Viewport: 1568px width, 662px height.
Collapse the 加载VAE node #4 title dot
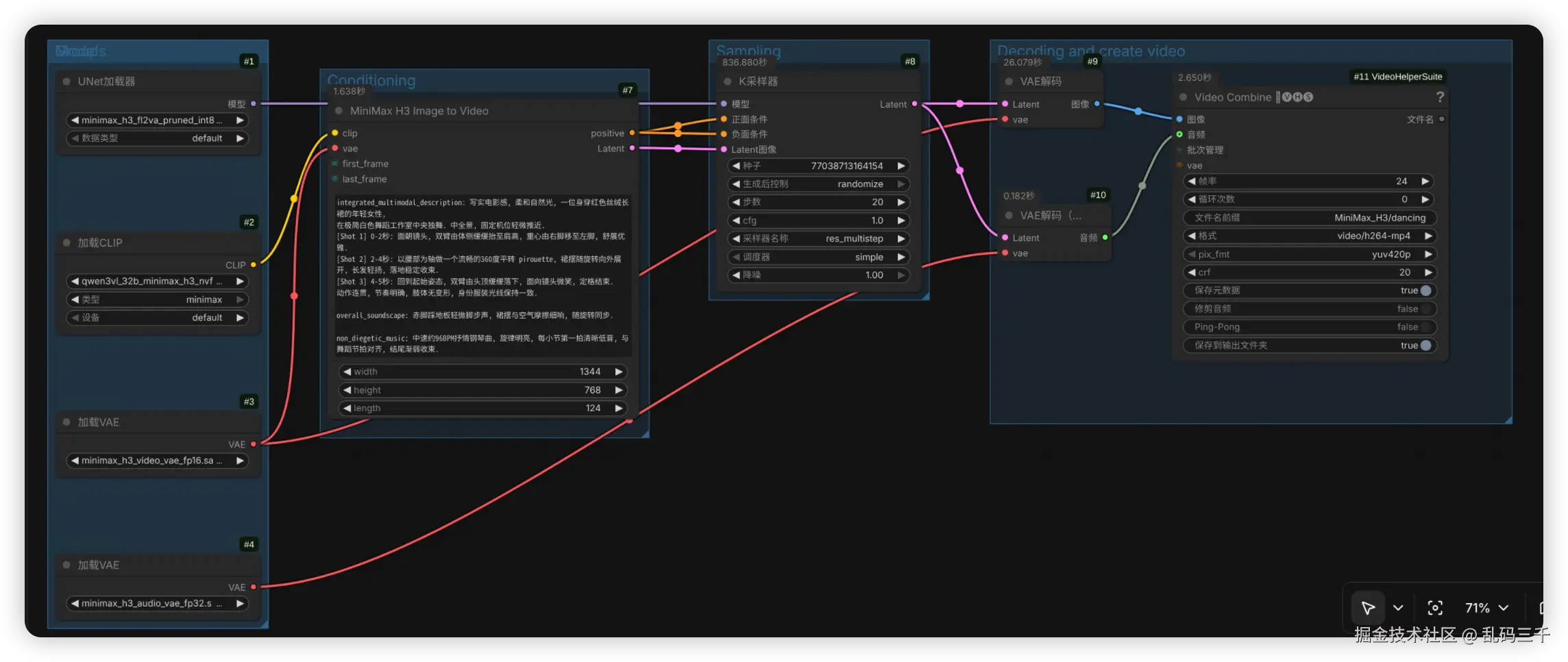tap(66, 565)
